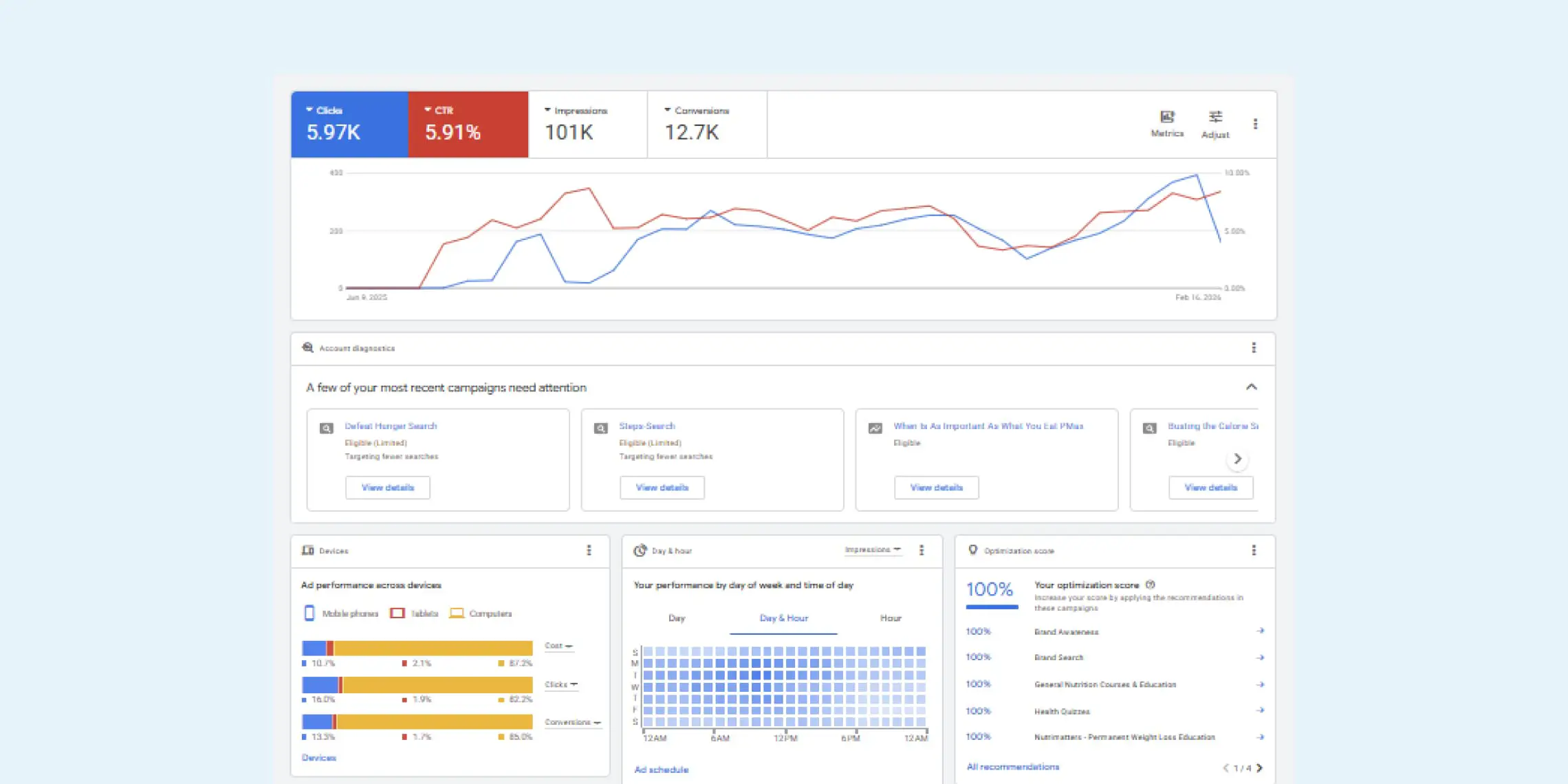Go to next recommendations page arrow

tap(1259, 768)
